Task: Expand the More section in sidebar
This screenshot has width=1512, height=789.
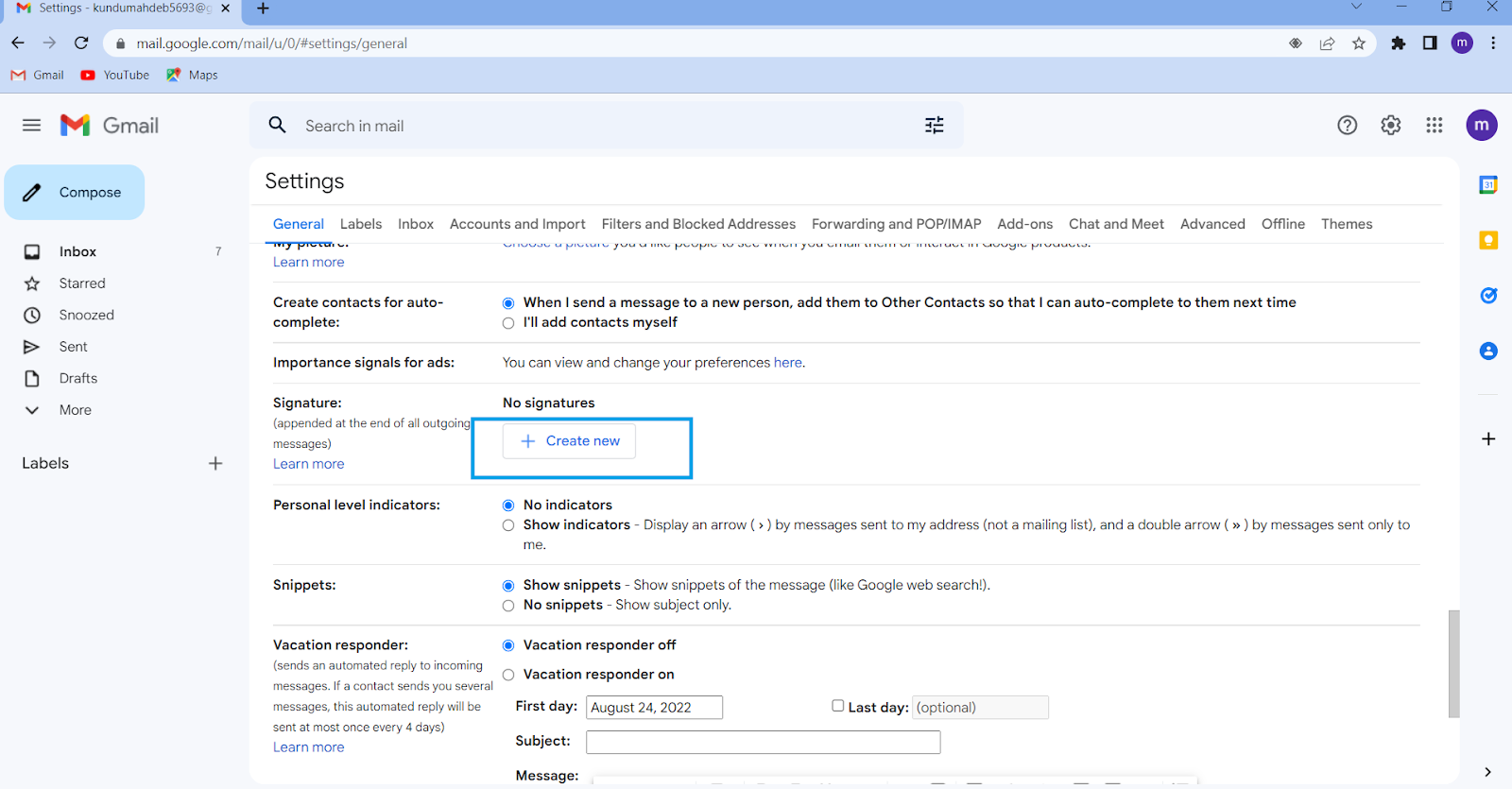Action: [76, 410]
